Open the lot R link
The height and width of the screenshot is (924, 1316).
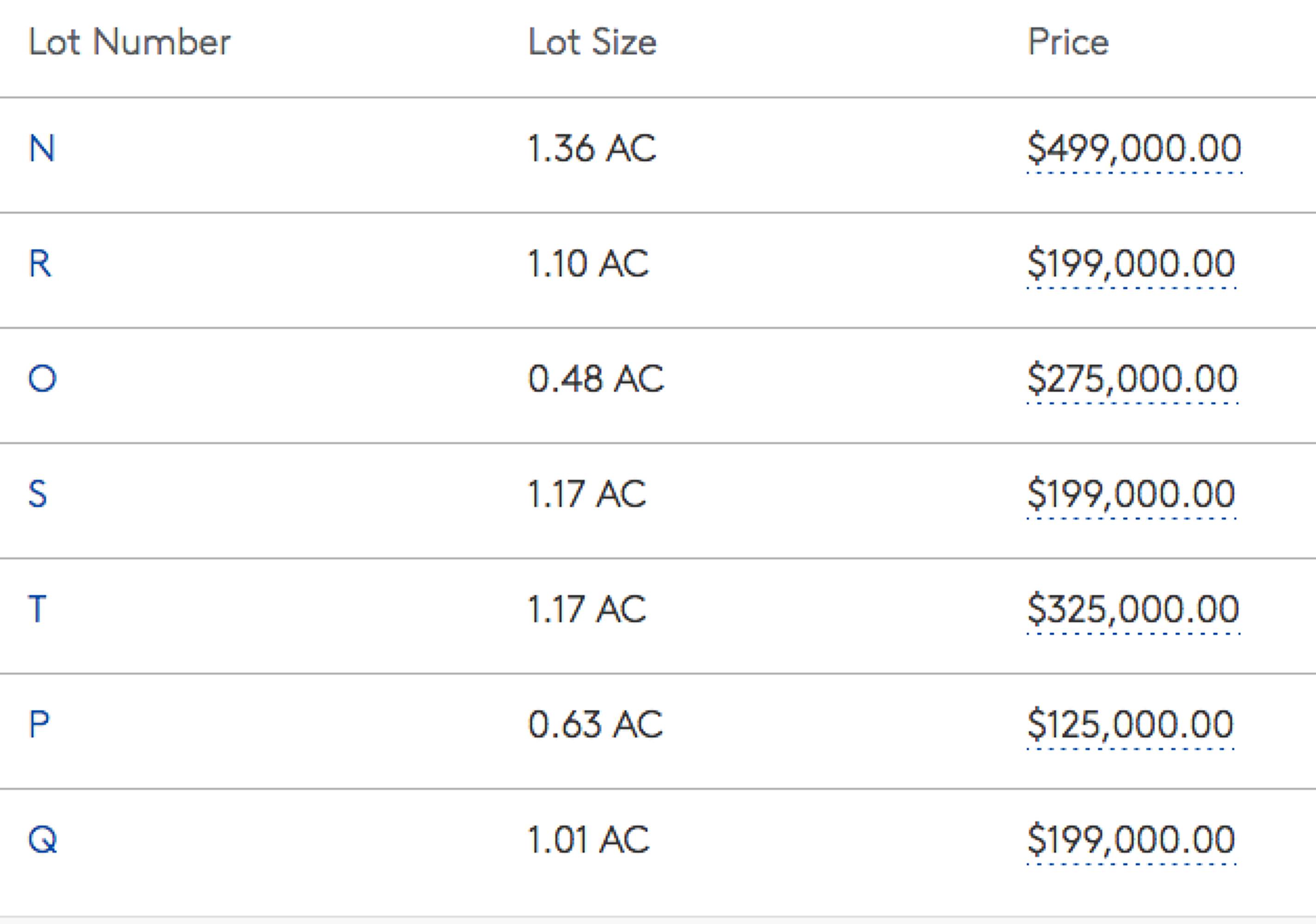pyautogui.click(x=40, y=264)
